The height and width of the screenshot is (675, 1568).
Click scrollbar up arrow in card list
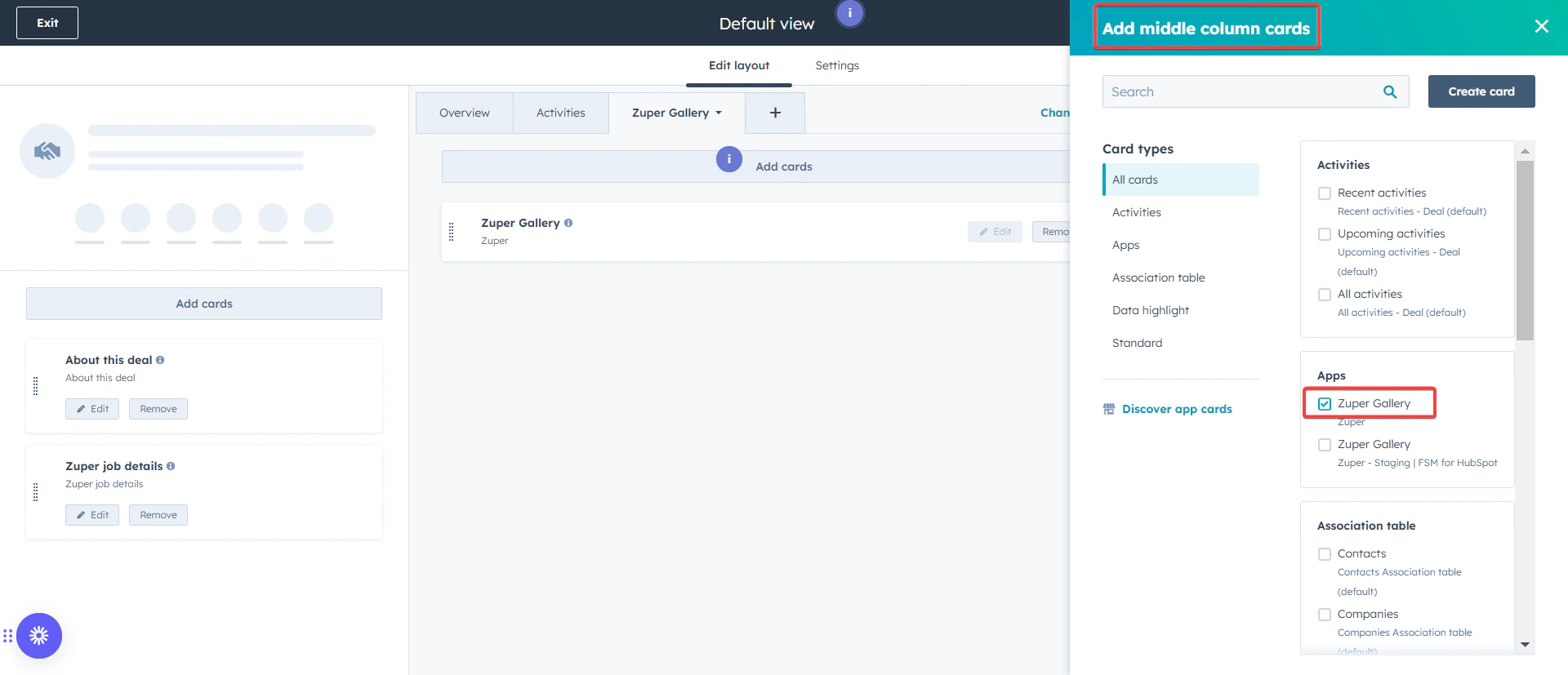pos(1525,151)
